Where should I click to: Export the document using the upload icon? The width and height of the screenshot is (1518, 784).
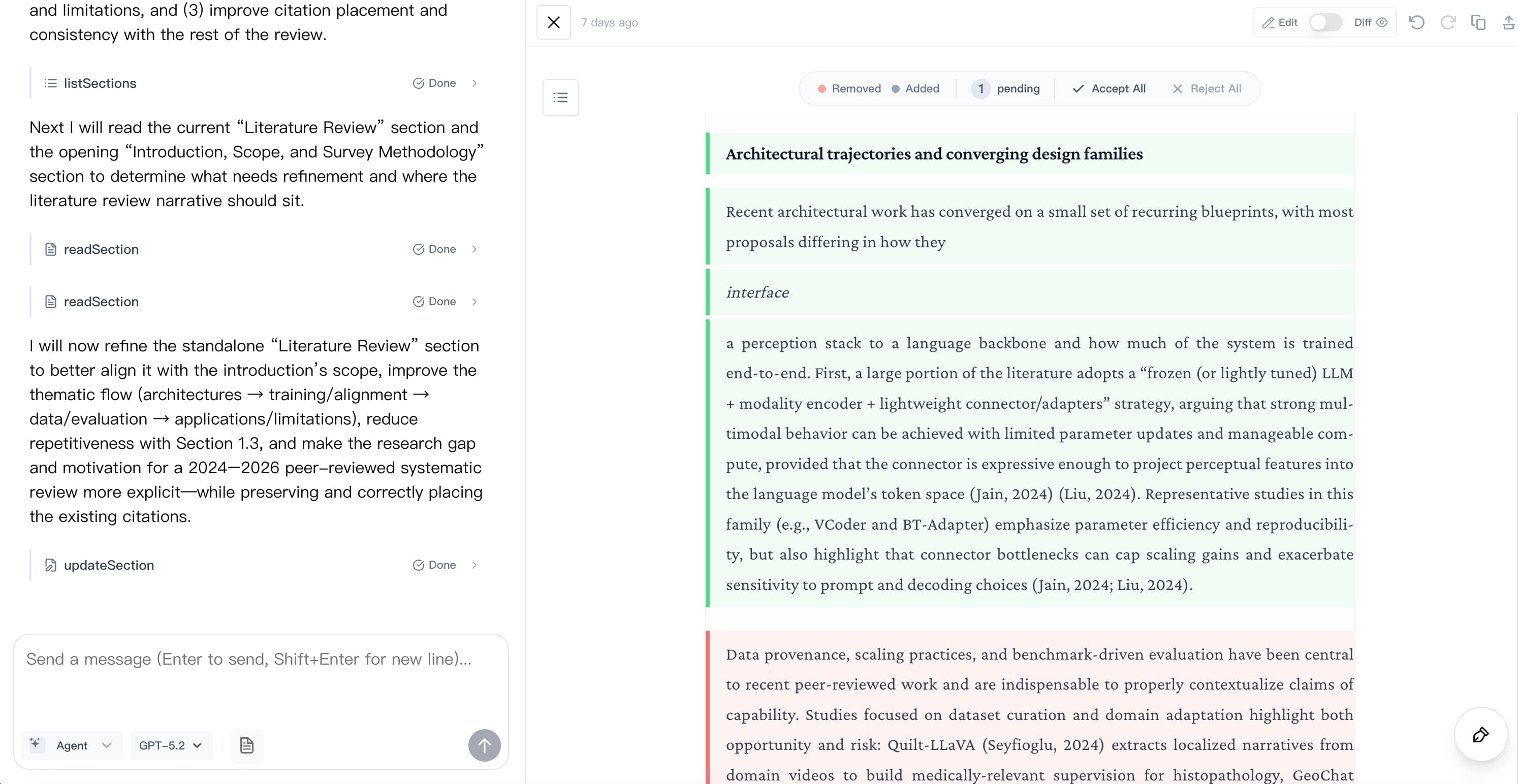click(1507, 22)
